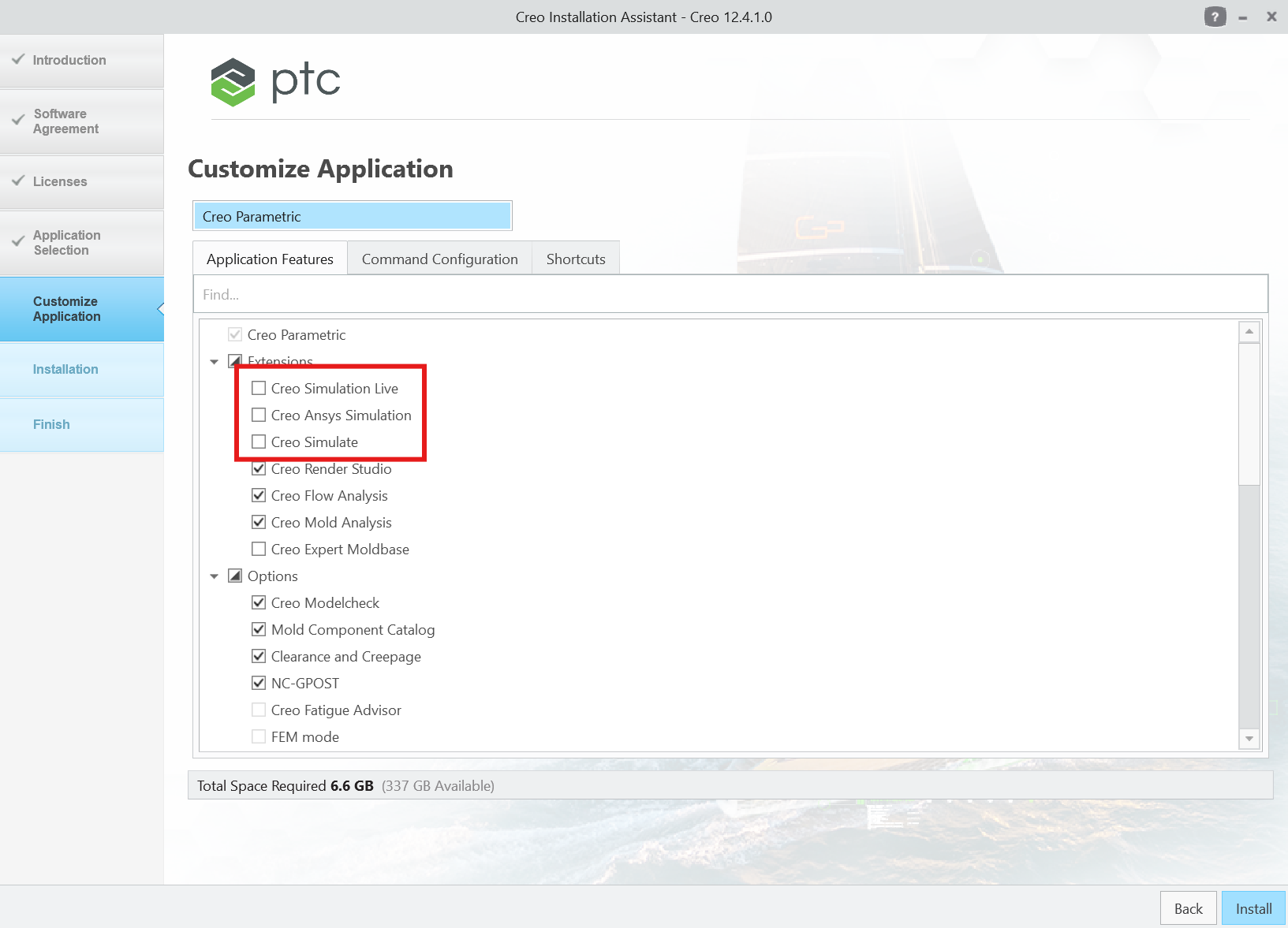
Task: Open the Command Configuration tab
Action: (440, 259)
